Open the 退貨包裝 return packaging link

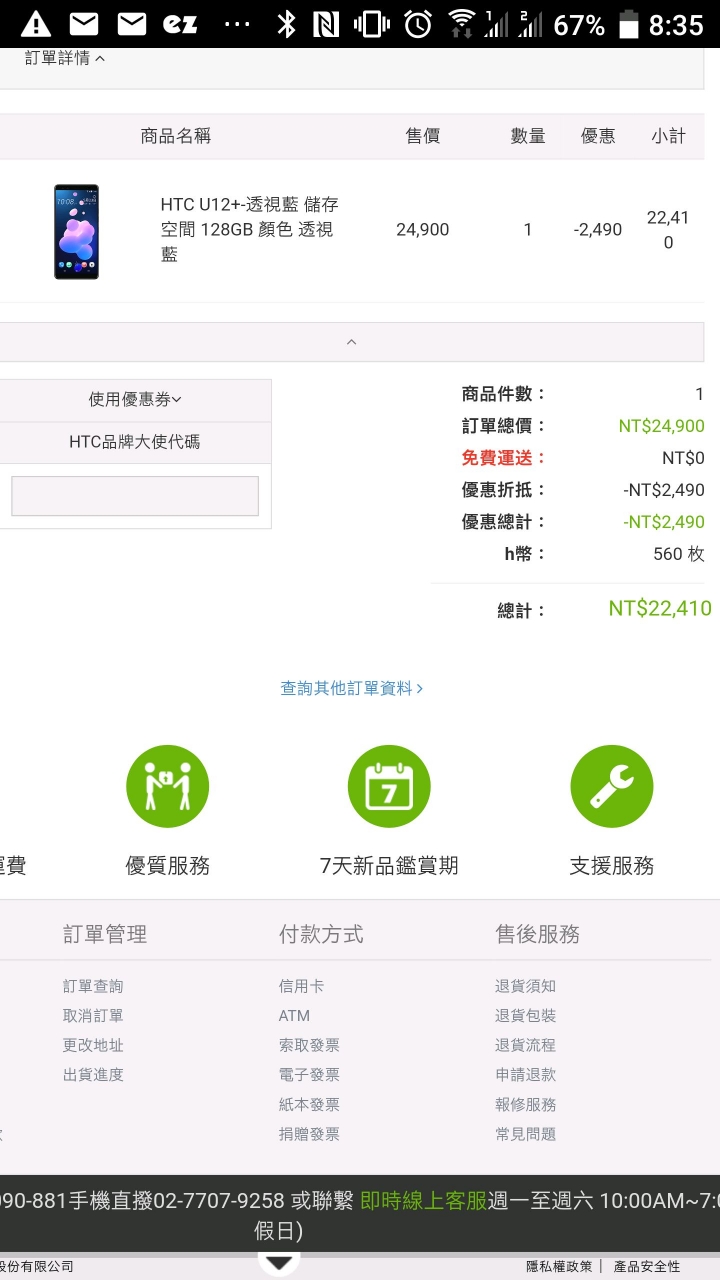525,1016
